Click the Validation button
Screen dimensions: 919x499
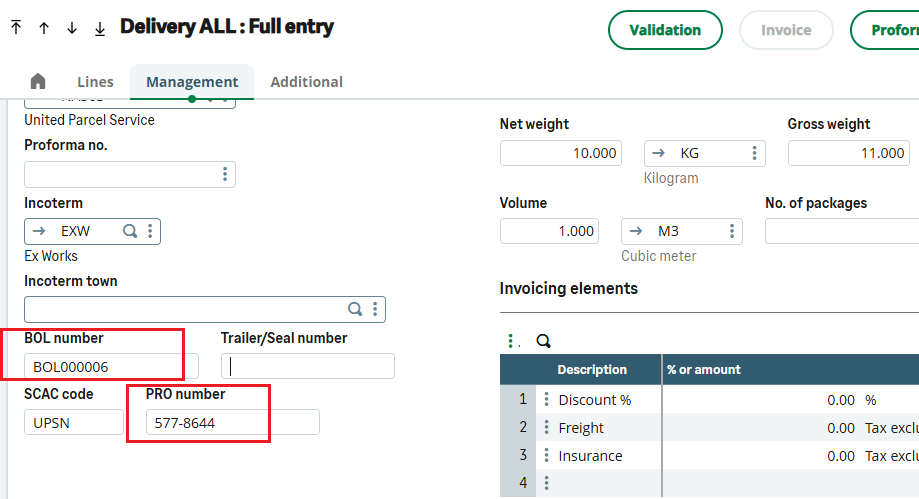click(665, 30)
